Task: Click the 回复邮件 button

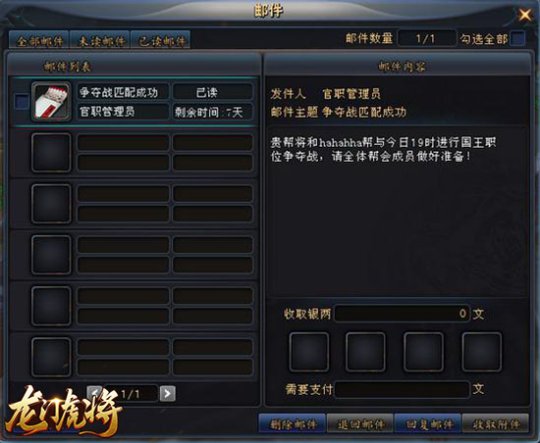Action: point(428,424)
